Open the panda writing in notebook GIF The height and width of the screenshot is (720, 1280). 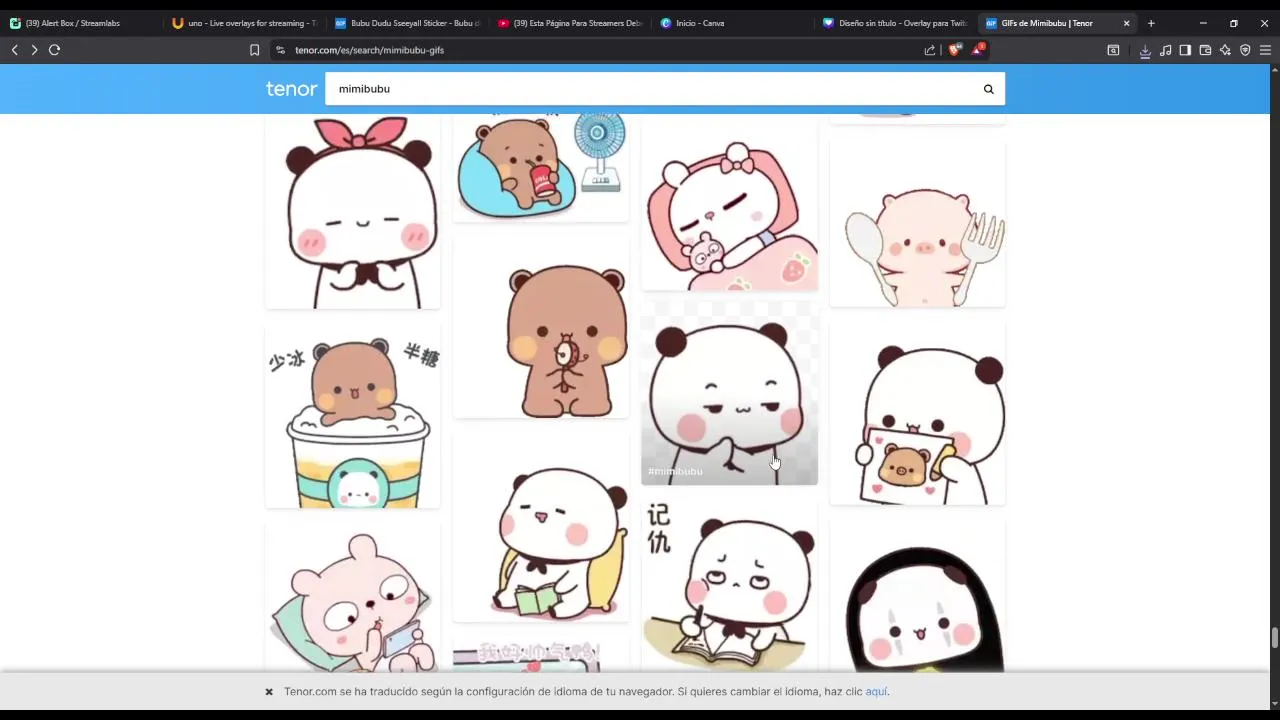[729, 586]
